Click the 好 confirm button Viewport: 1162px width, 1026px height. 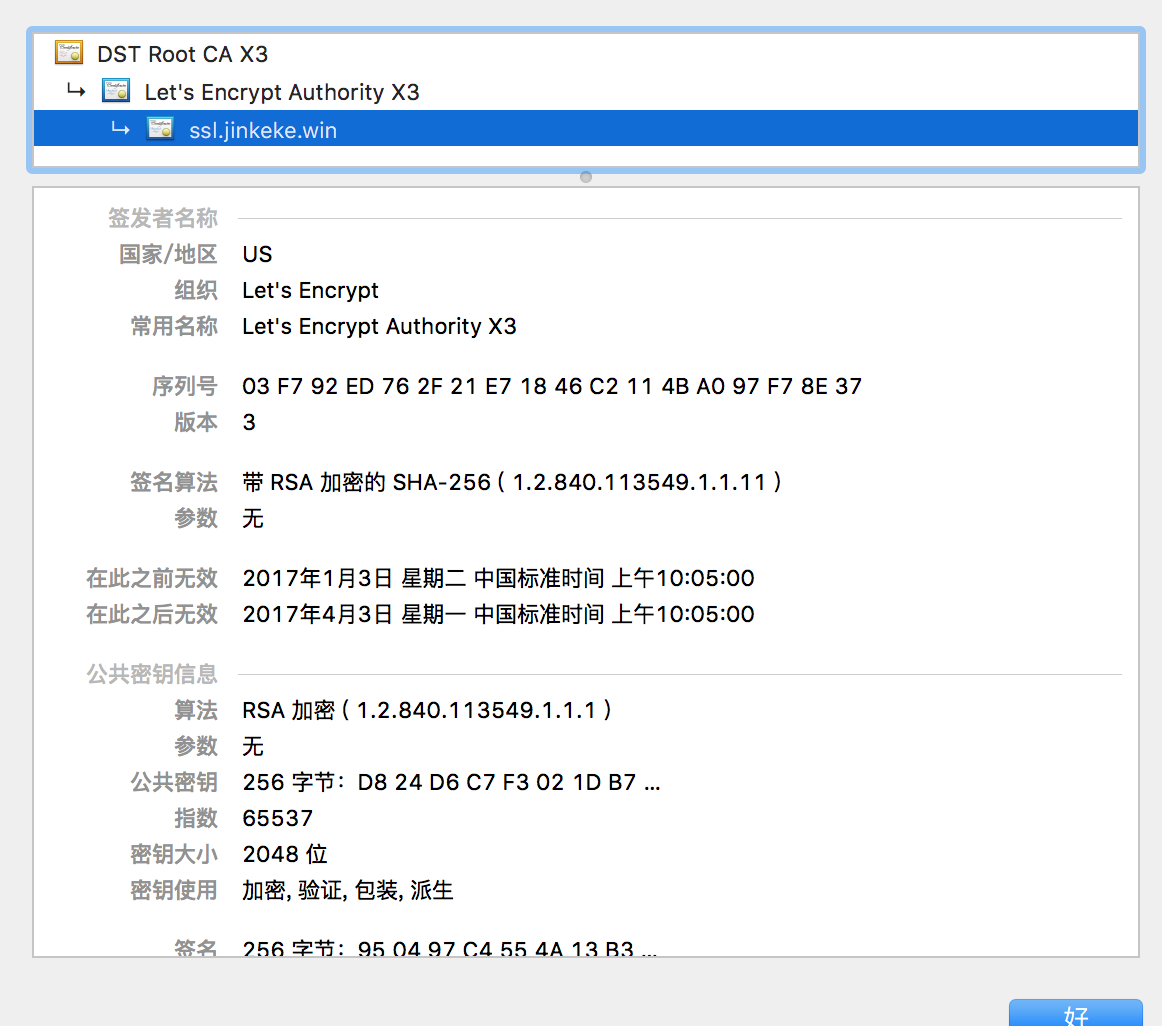pos(1075,1013)
